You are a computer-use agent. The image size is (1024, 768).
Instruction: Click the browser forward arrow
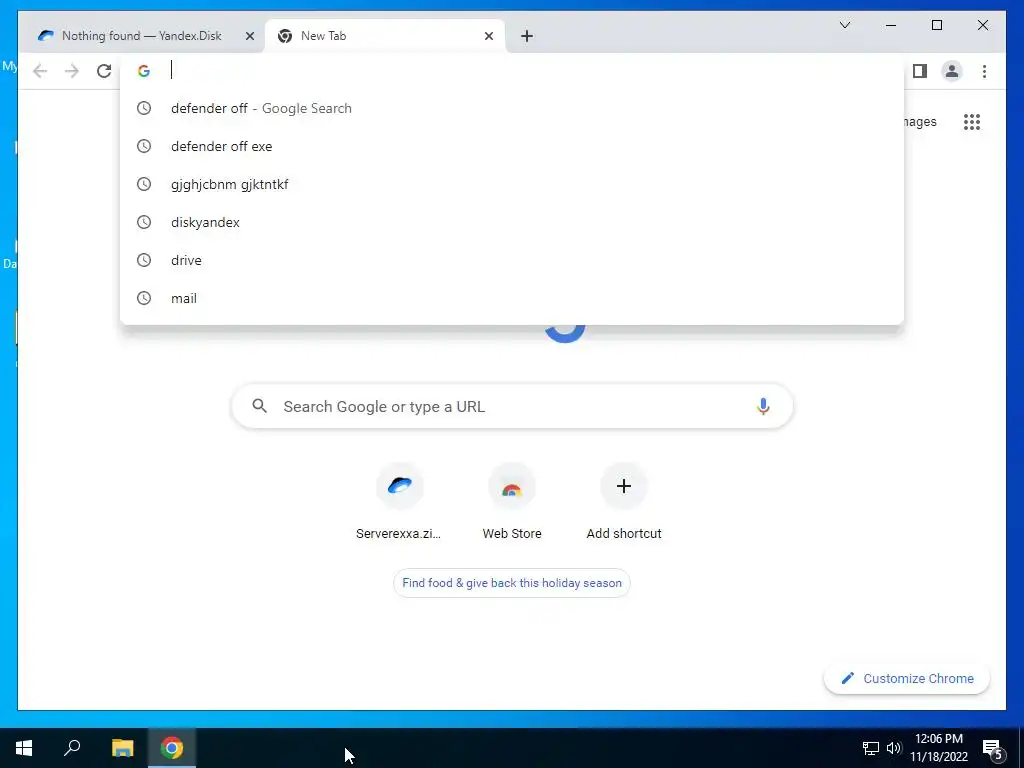(x=72, y=71)
